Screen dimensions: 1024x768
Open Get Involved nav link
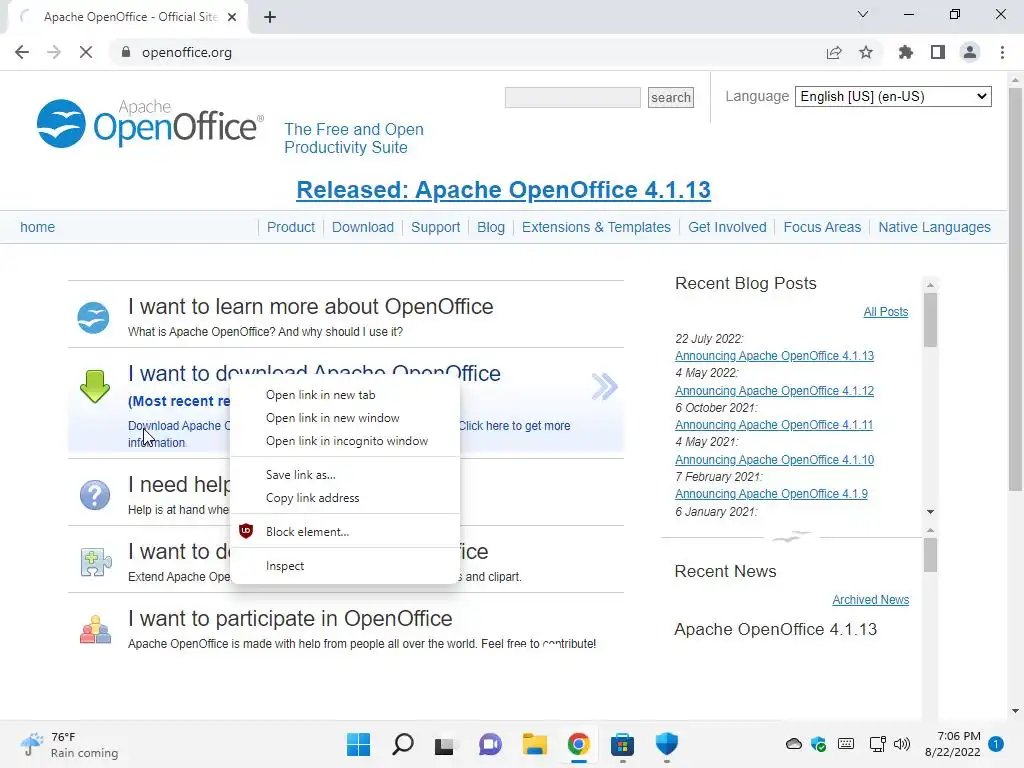click(727, 227)
